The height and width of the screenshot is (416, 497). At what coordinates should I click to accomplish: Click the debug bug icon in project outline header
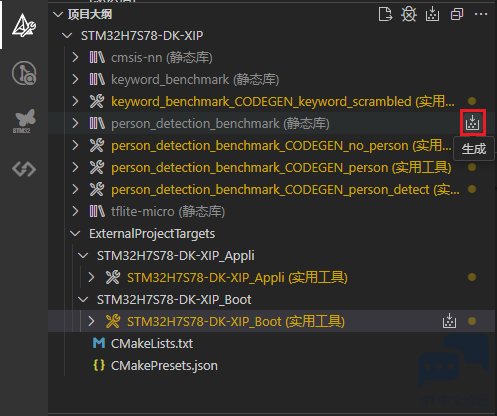tap(409, 14)
